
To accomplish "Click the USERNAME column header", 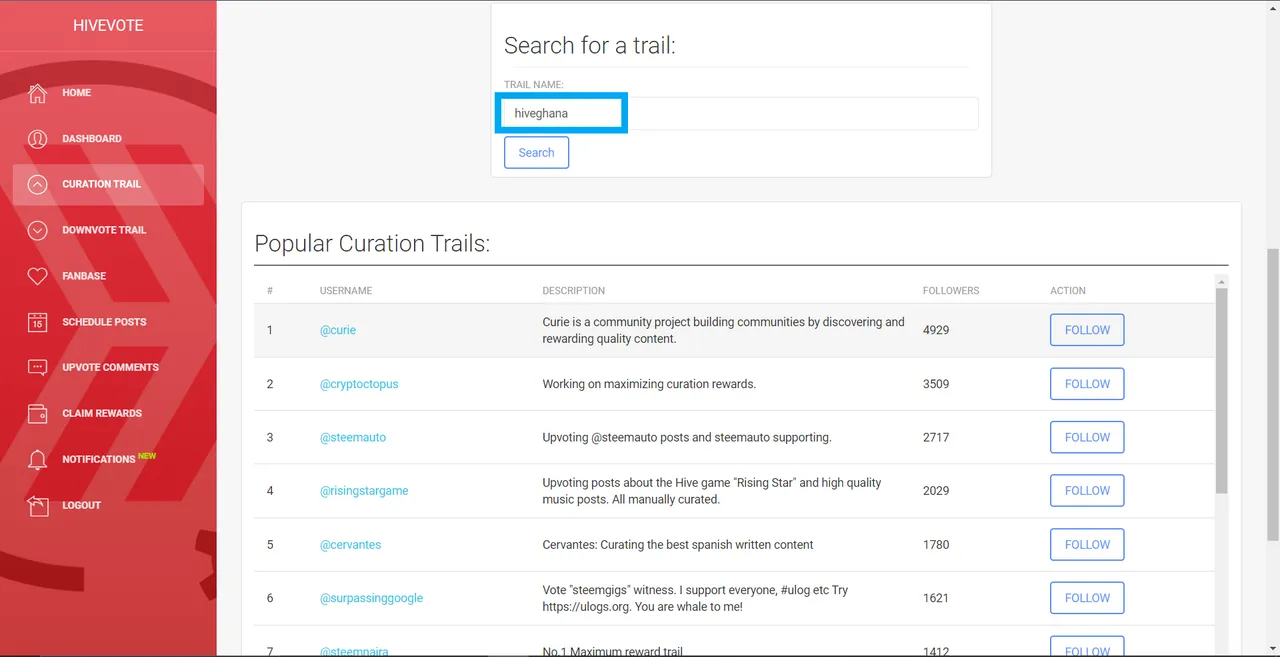I will click(346, 291).
